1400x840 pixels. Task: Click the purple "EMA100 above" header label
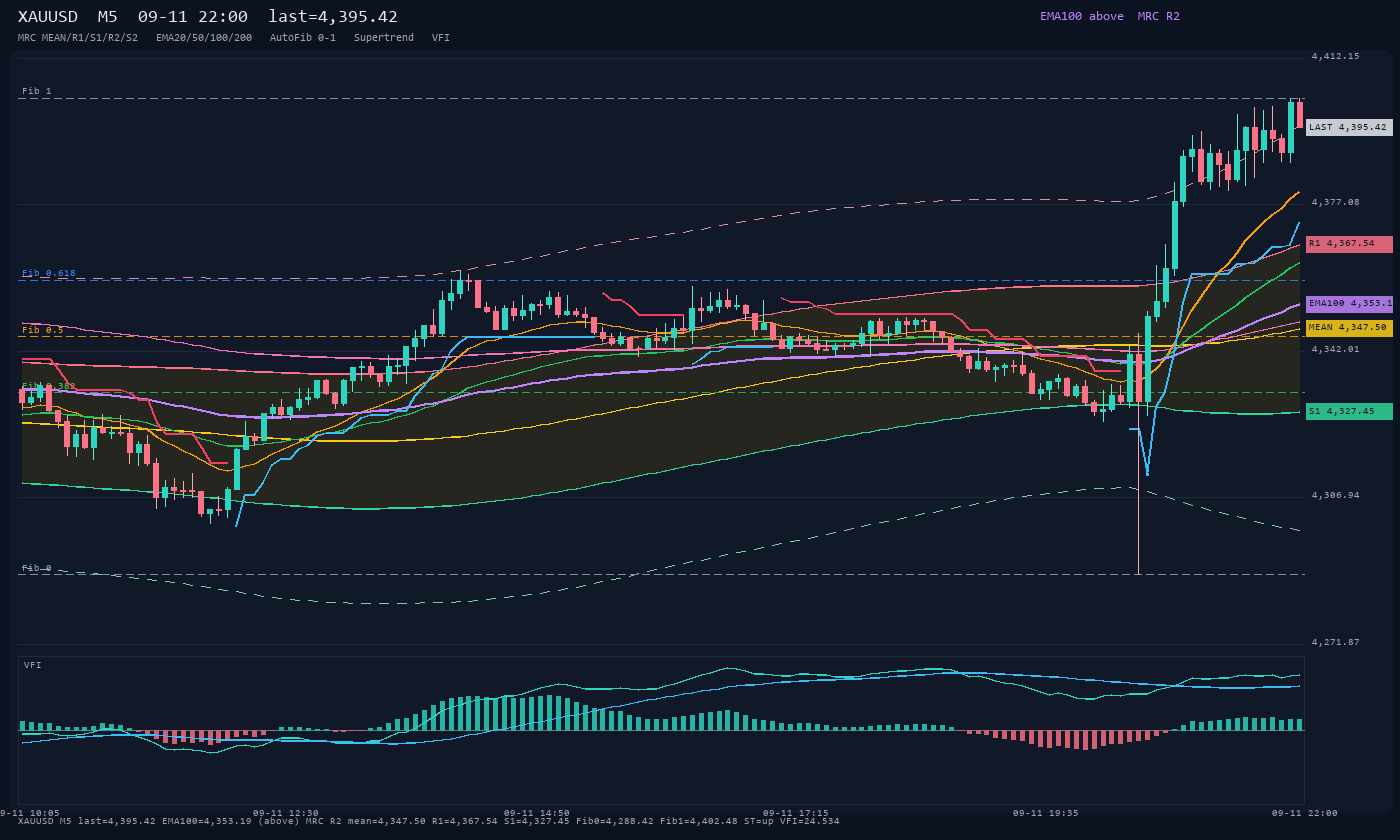[1081, 16]
